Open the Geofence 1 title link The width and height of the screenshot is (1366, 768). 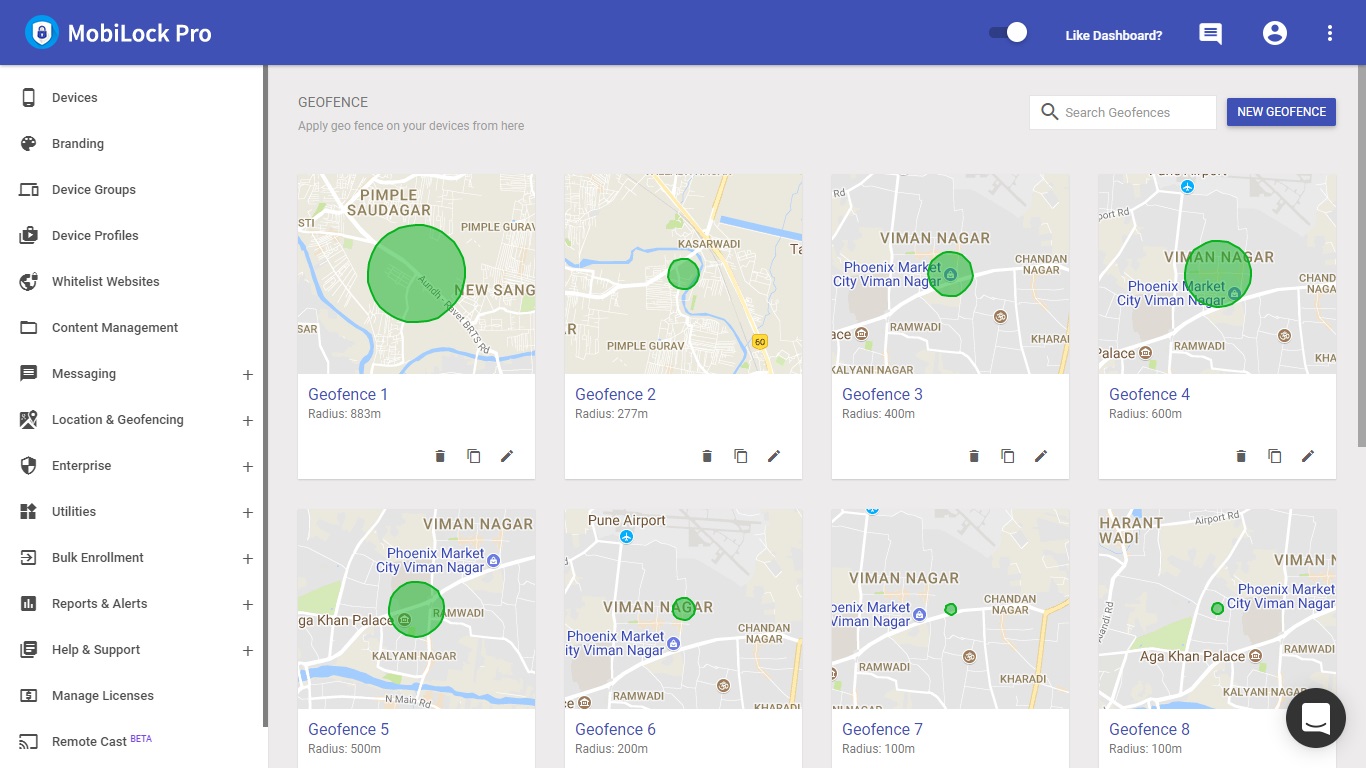point(348,394)
